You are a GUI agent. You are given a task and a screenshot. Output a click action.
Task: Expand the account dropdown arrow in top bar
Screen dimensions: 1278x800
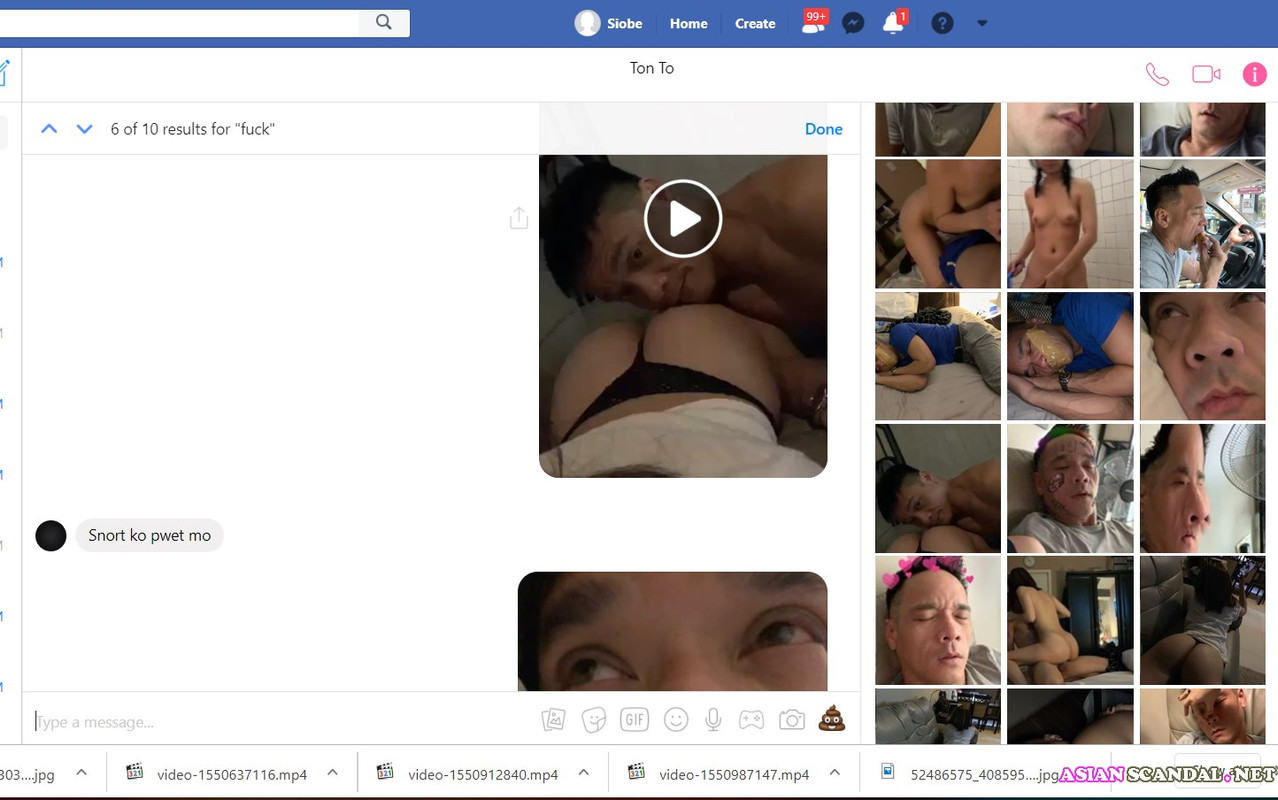point(982,23)
